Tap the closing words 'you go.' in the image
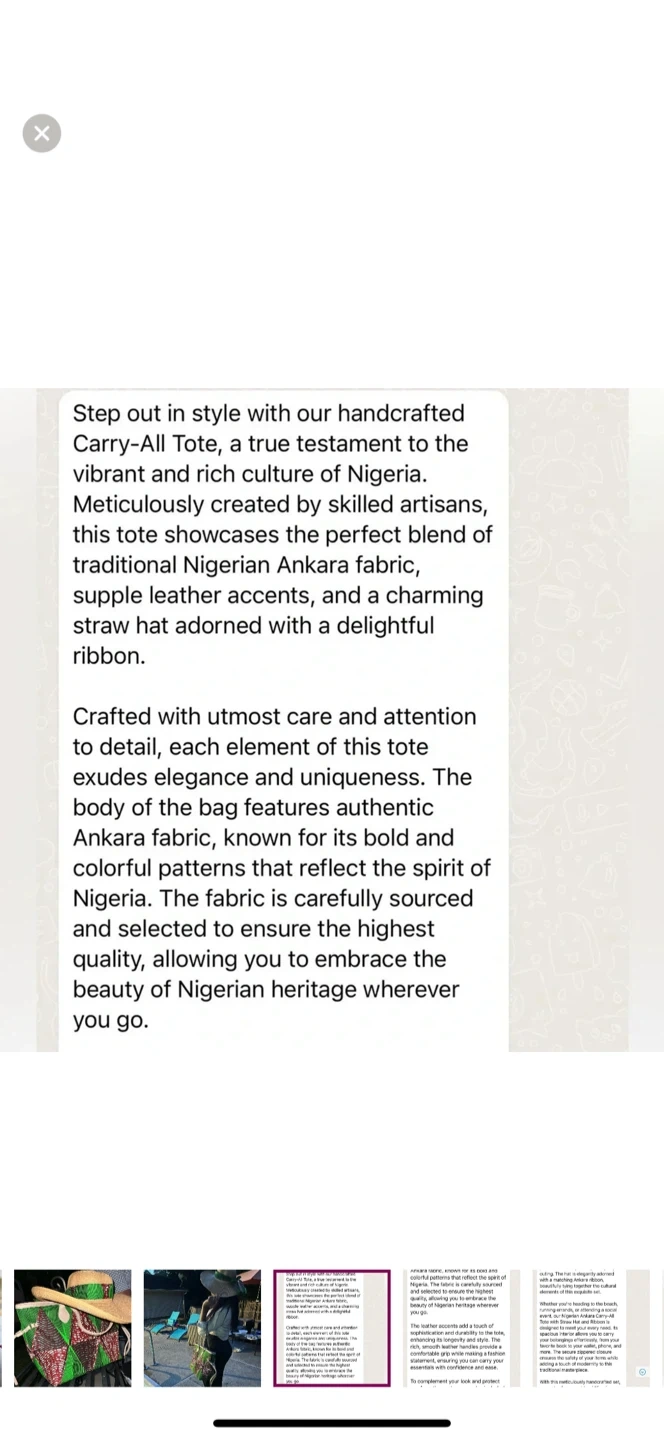Screen dimensions: 664x1440 point(110,1021)
